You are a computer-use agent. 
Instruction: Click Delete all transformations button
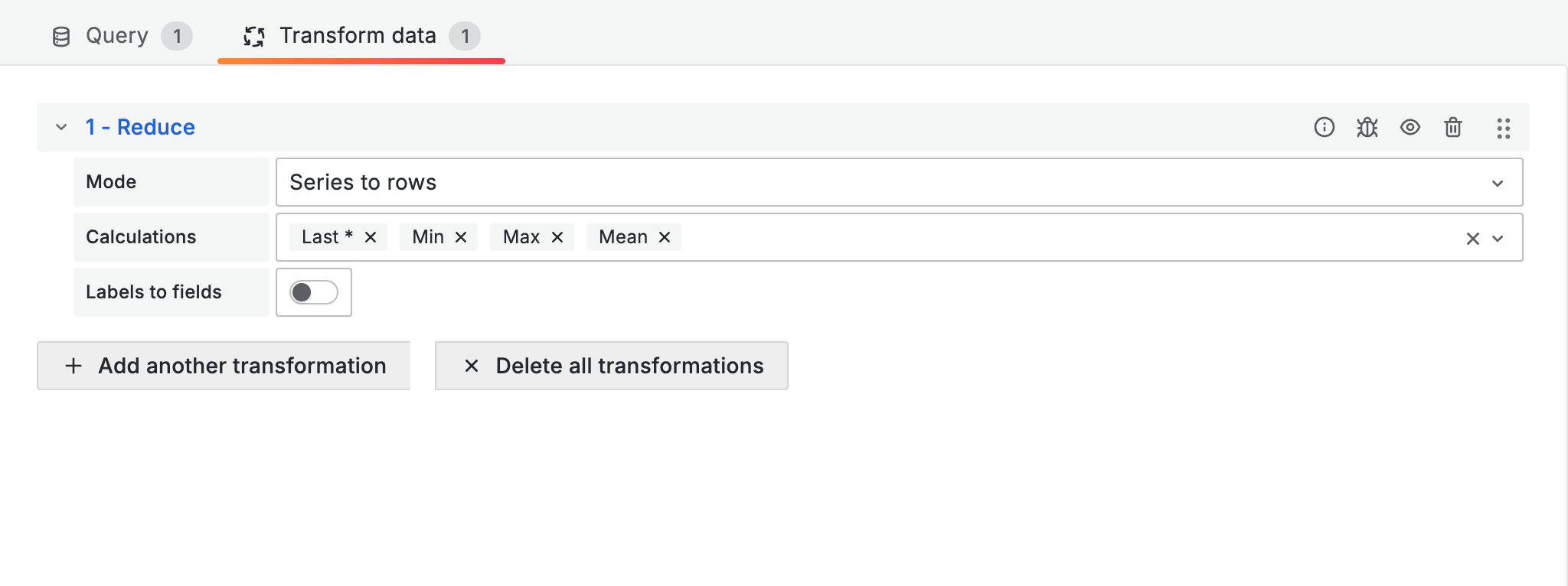click(x=611, y=366)
